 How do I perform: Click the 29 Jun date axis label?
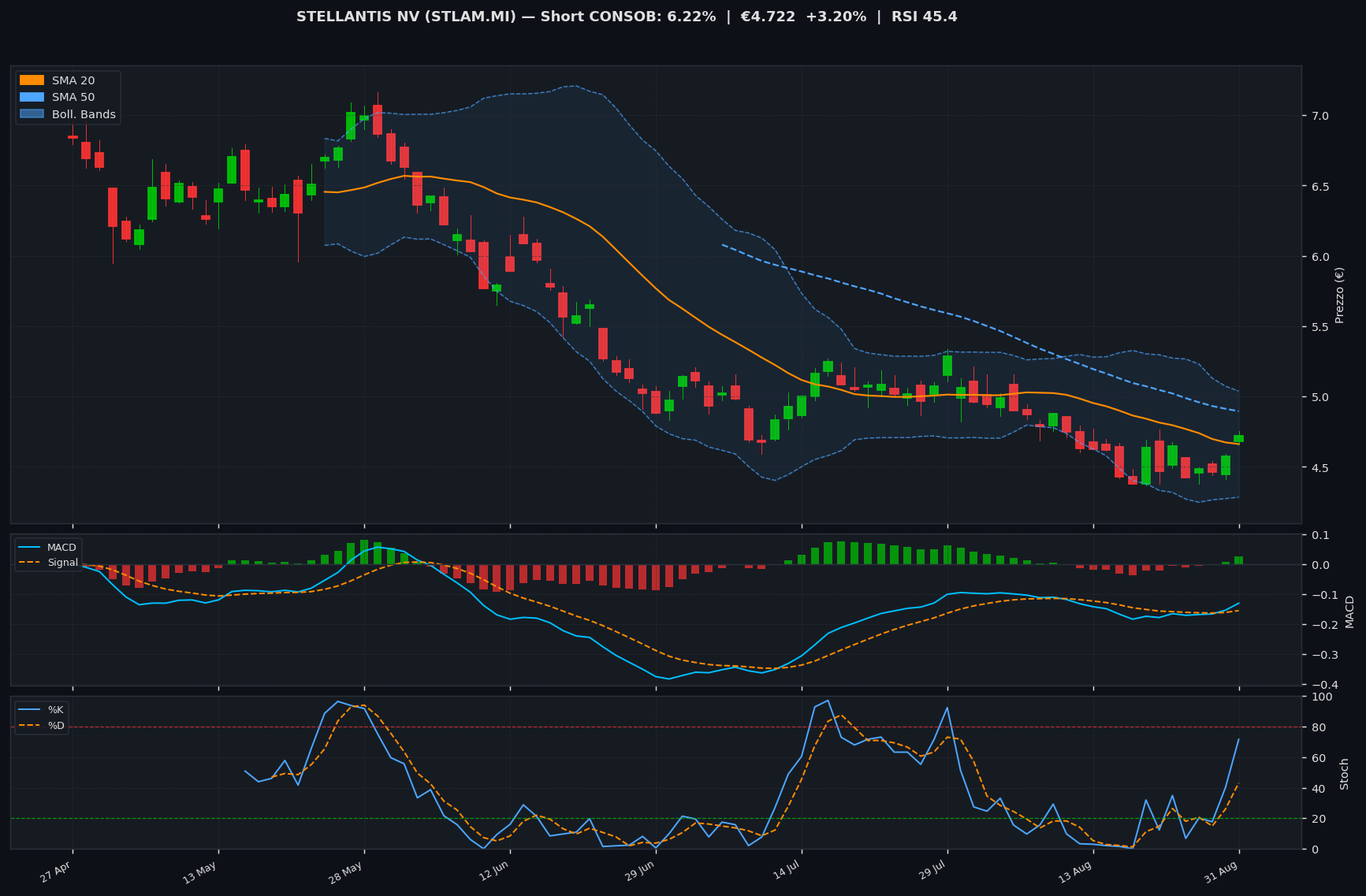pyautogui.click(x=639, y=873)
